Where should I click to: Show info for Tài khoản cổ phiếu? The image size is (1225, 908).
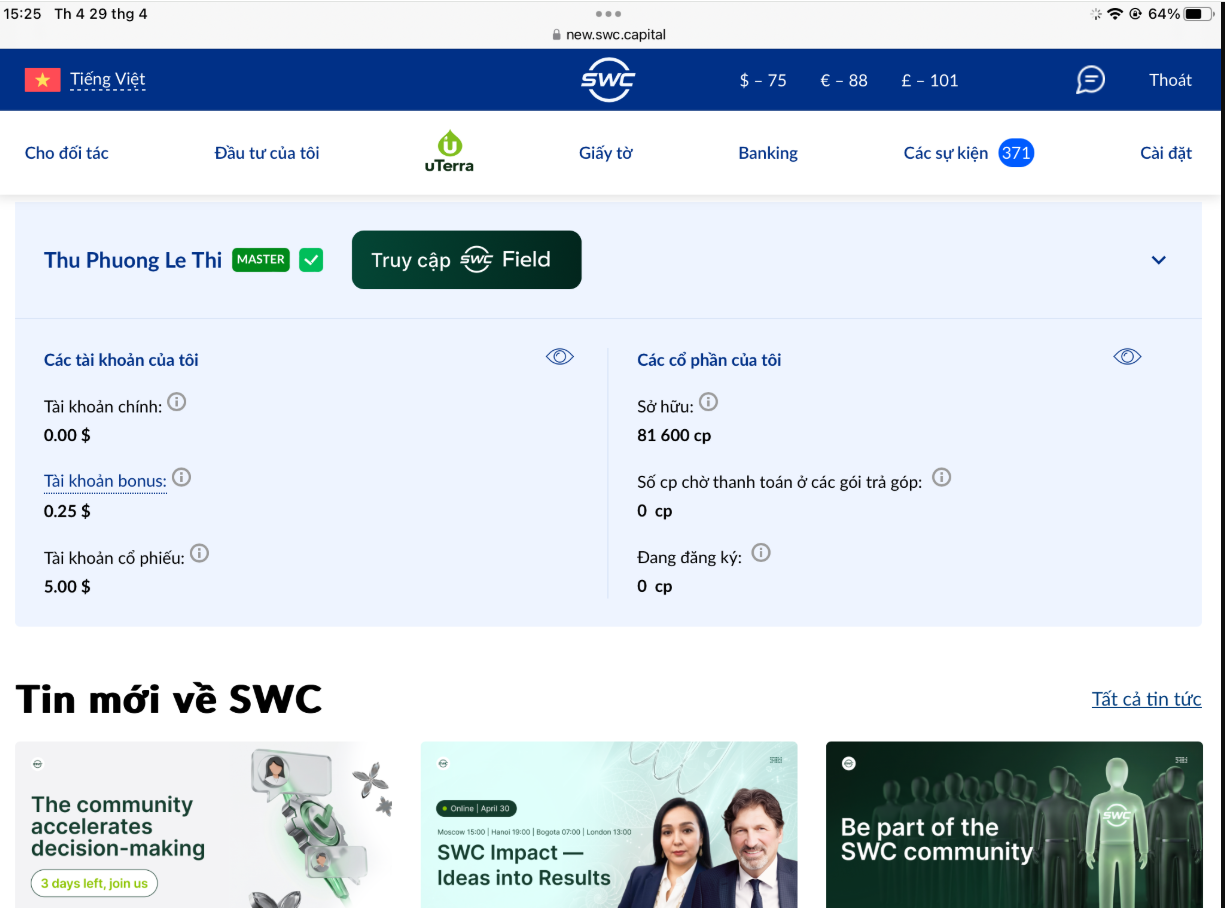[199, 553]
